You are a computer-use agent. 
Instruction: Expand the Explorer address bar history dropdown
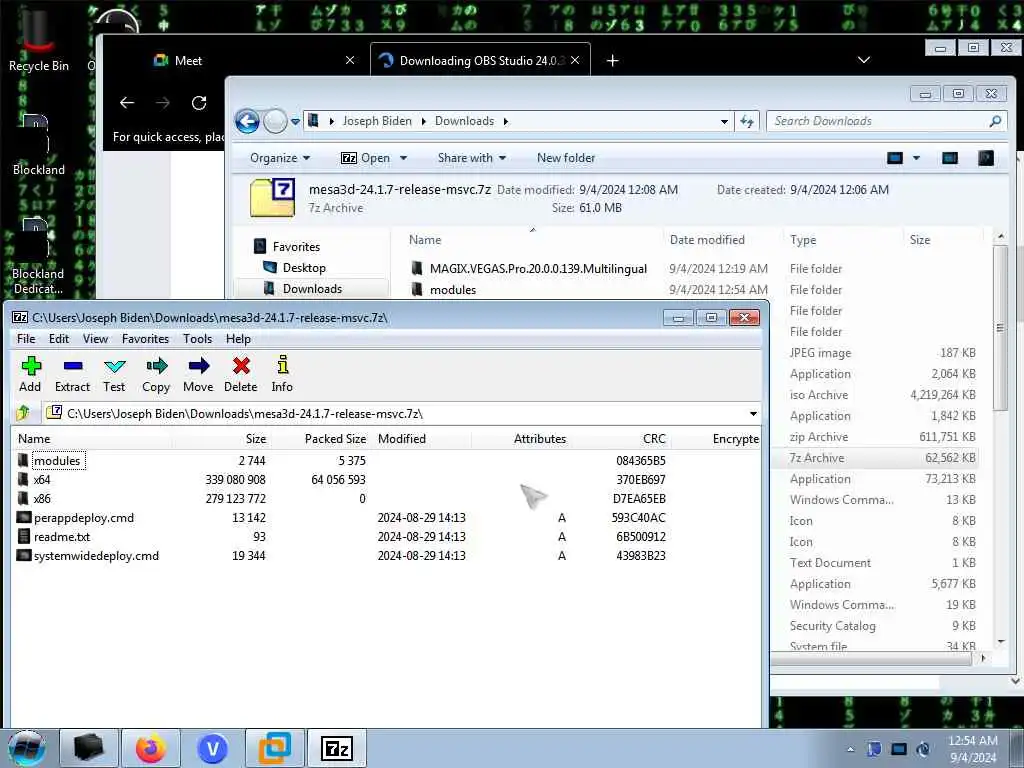click(x=724, y=121)
